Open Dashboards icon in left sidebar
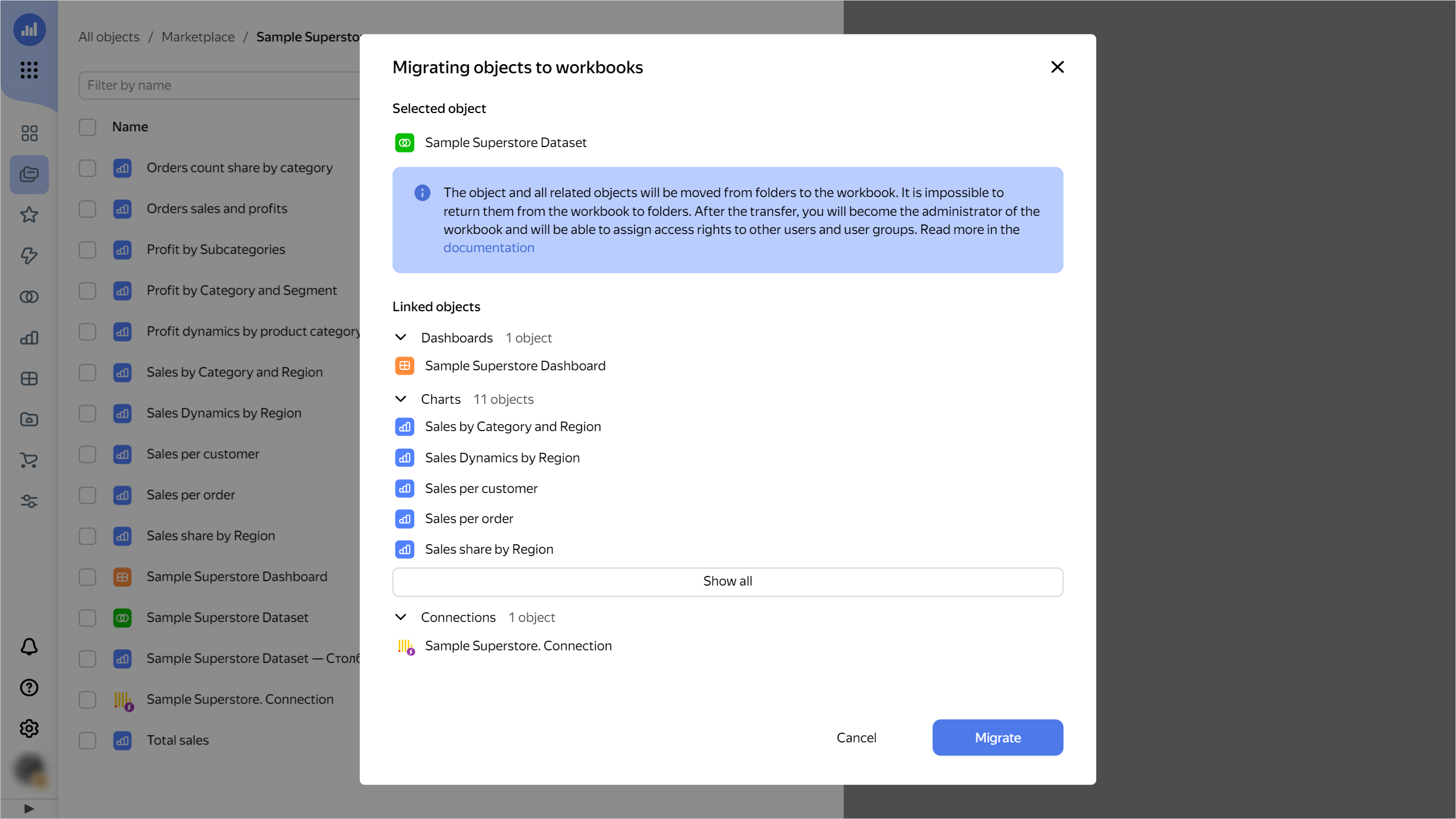This screenshot has width=1456, height=819. 29,379
